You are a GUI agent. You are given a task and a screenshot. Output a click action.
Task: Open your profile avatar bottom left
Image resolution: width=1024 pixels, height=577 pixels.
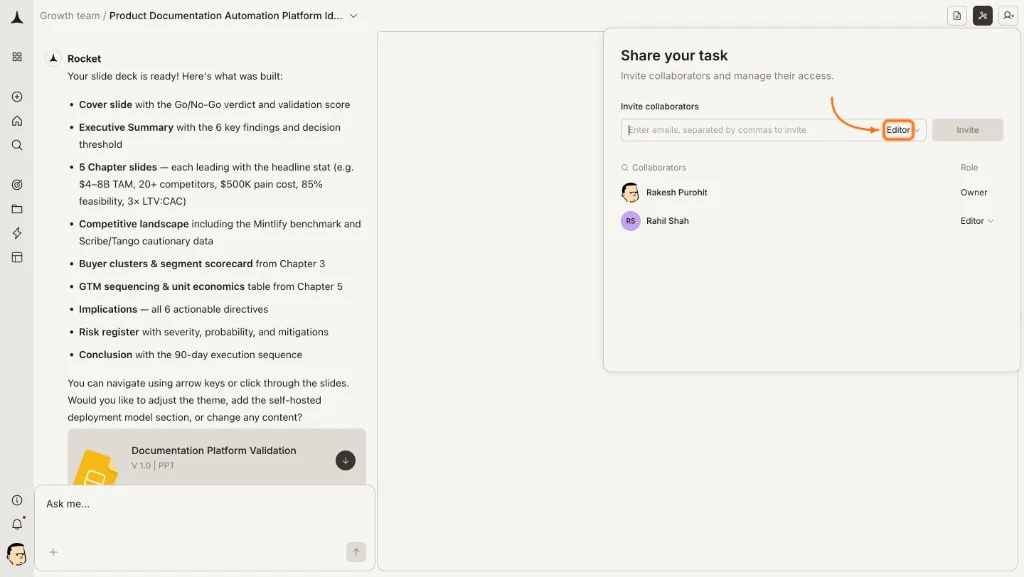coord(16,556)
